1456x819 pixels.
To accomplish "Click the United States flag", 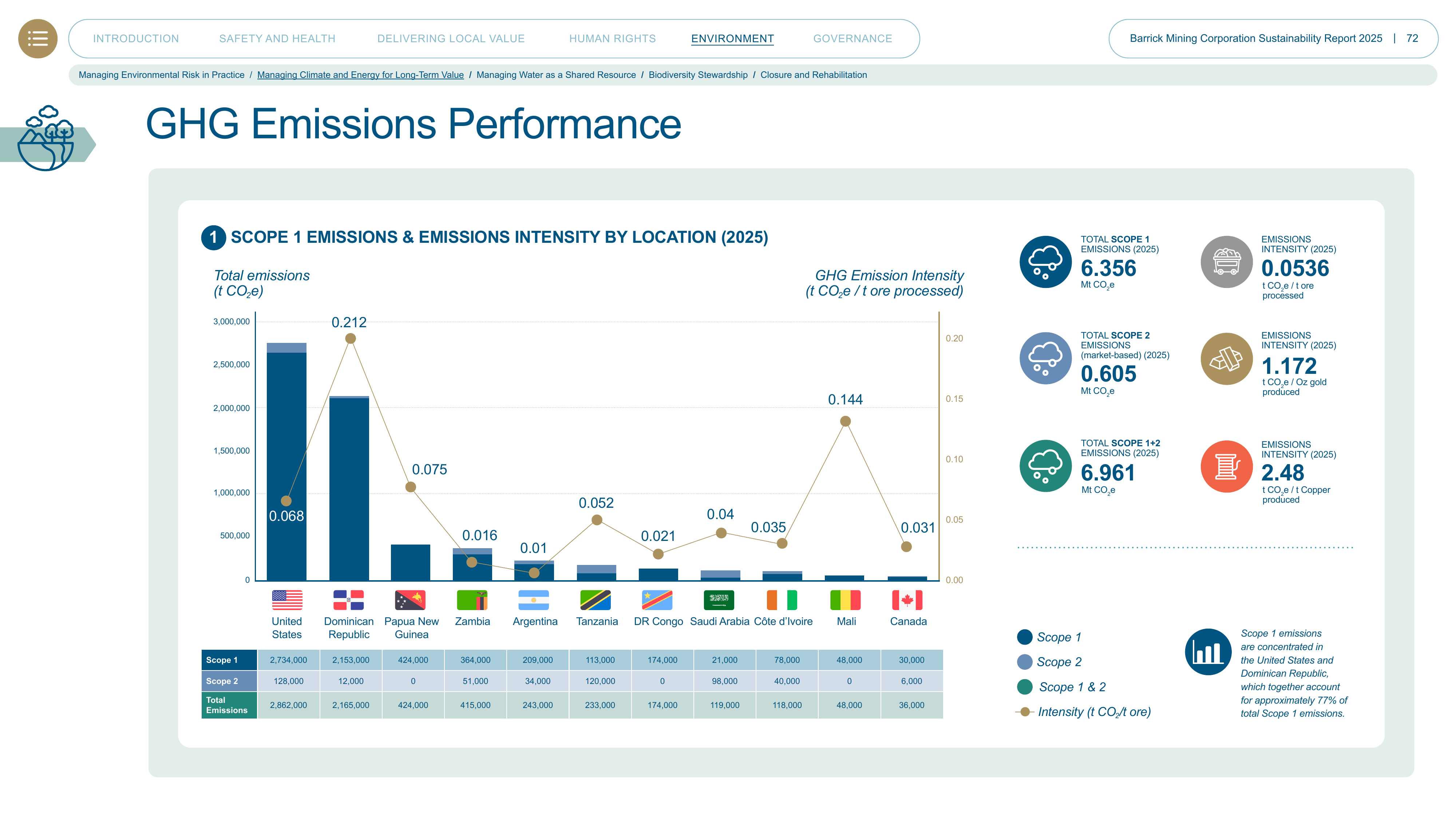I will pyautogui.click(x=287, y=600).
